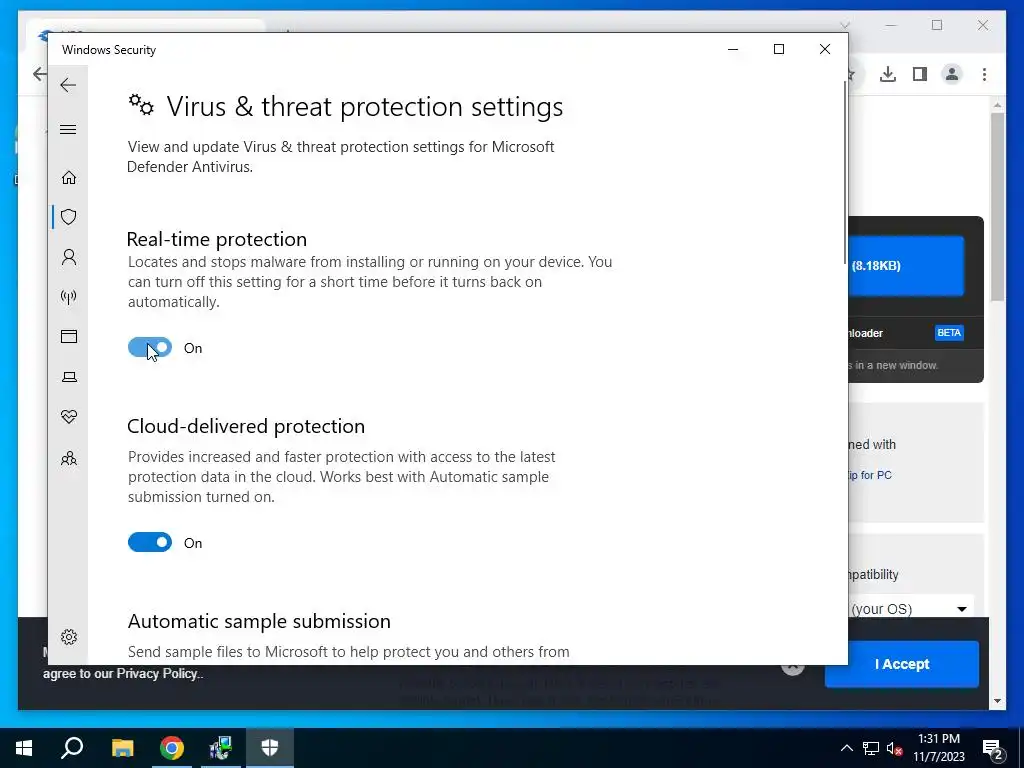Click the Chrome page vertical scrollbar
Screen dimensions: 1024x768
pyautogui.click(x=997, y=207)
